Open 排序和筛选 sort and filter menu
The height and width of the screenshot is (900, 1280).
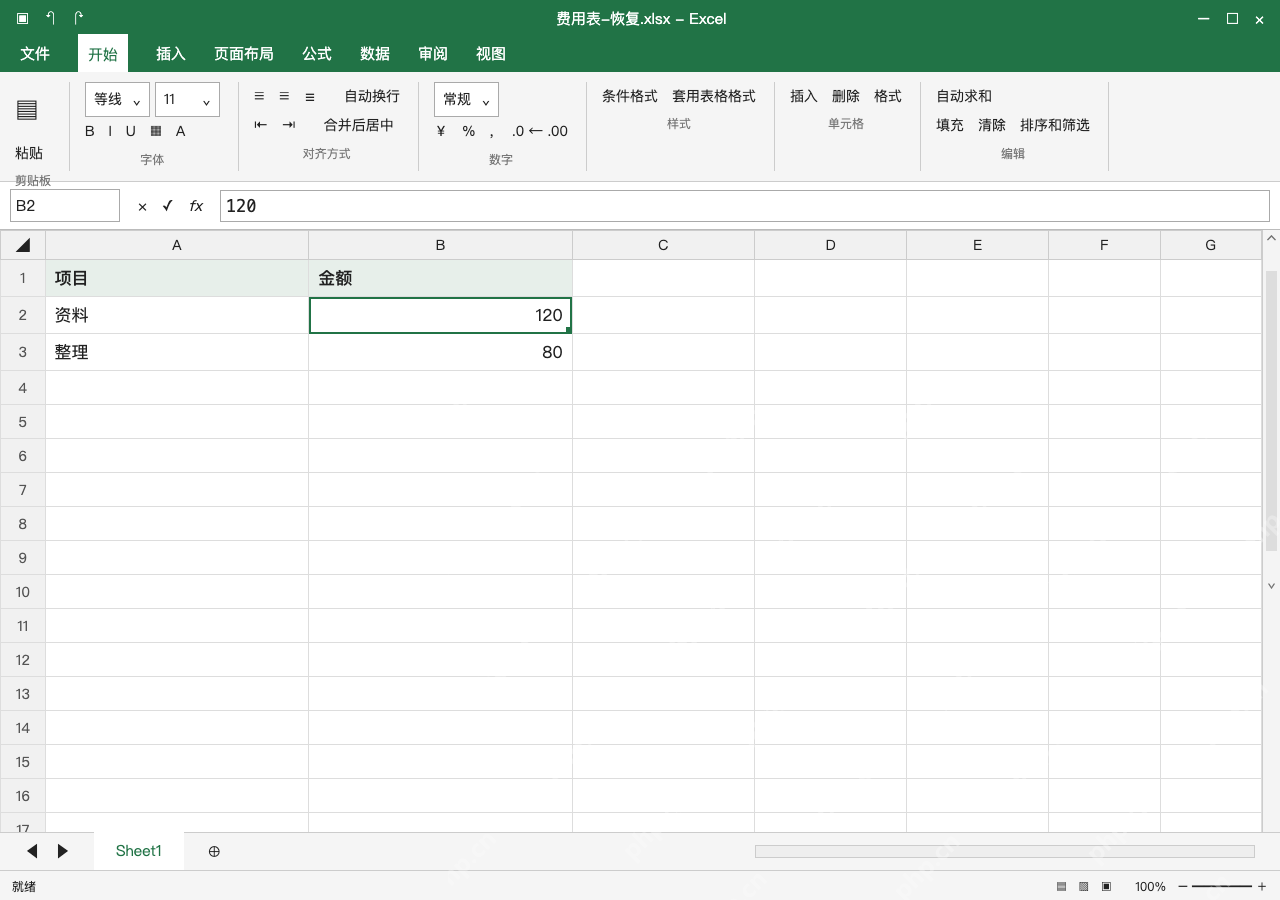tap(1055, 125)
